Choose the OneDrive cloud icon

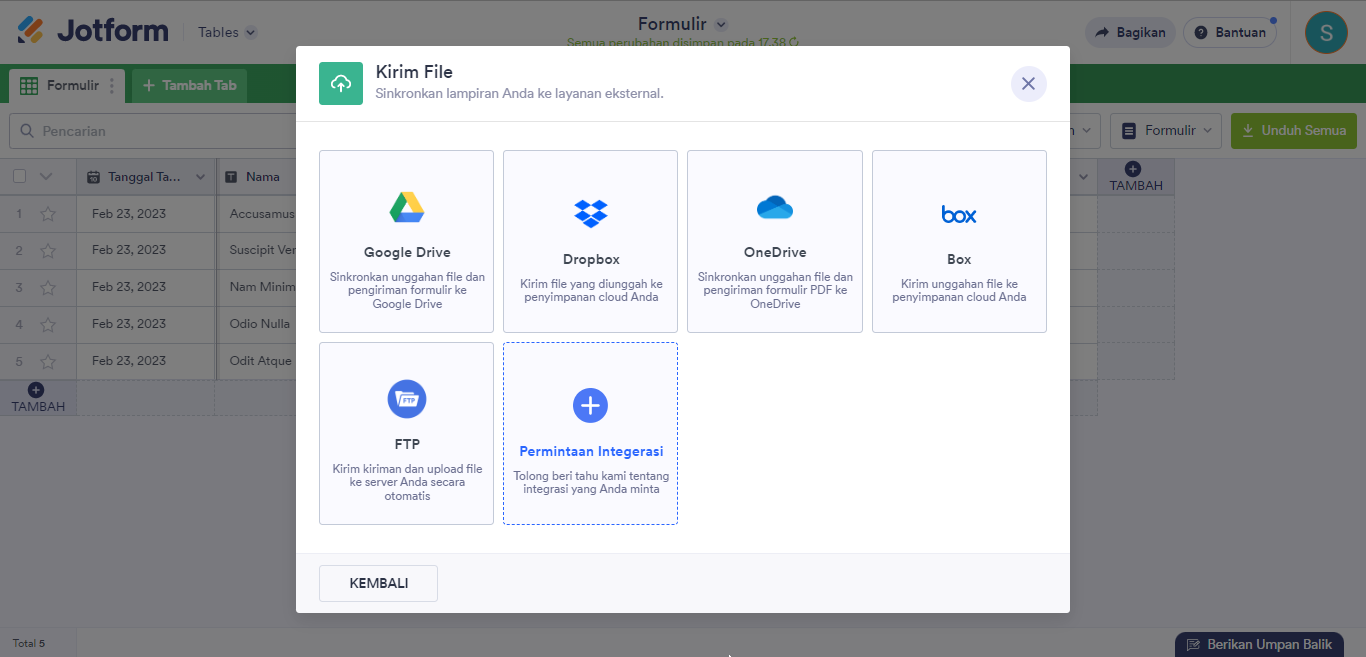(x=774, y=207)
